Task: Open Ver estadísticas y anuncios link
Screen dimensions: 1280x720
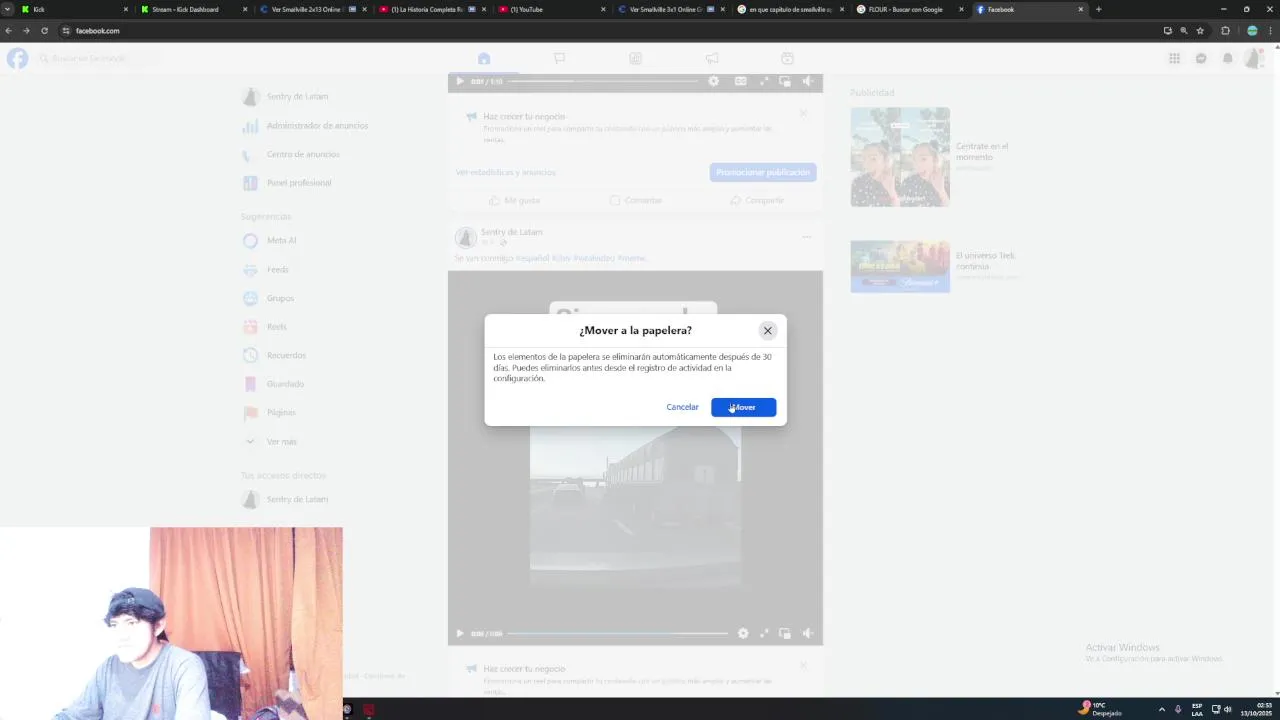Action: pos(505,172)
